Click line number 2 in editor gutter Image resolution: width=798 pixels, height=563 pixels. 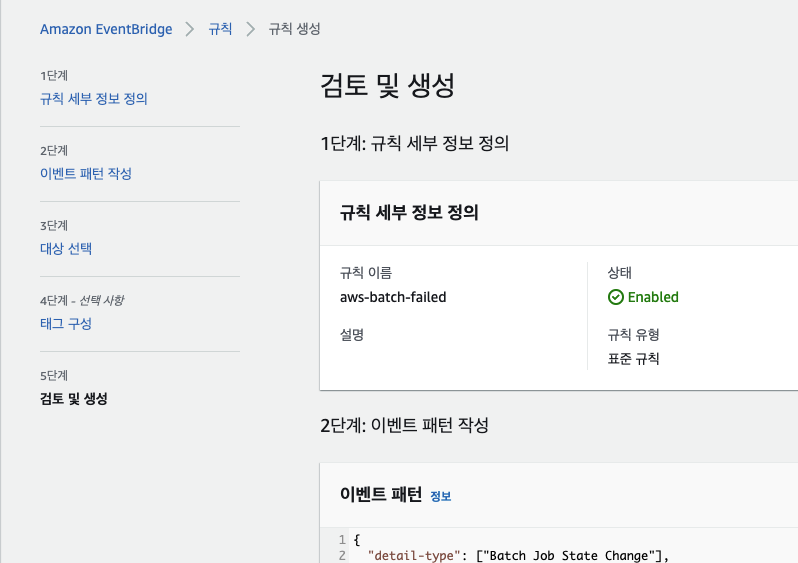point(341,555)
